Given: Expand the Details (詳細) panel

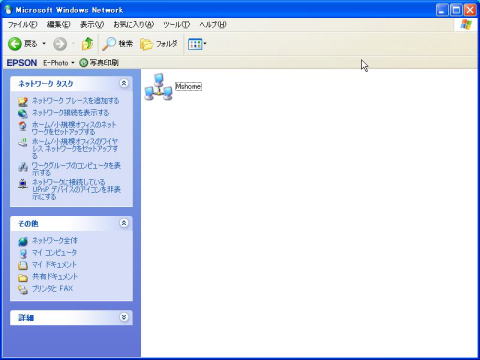Looking at the screenshot, I should pos(124,317).
